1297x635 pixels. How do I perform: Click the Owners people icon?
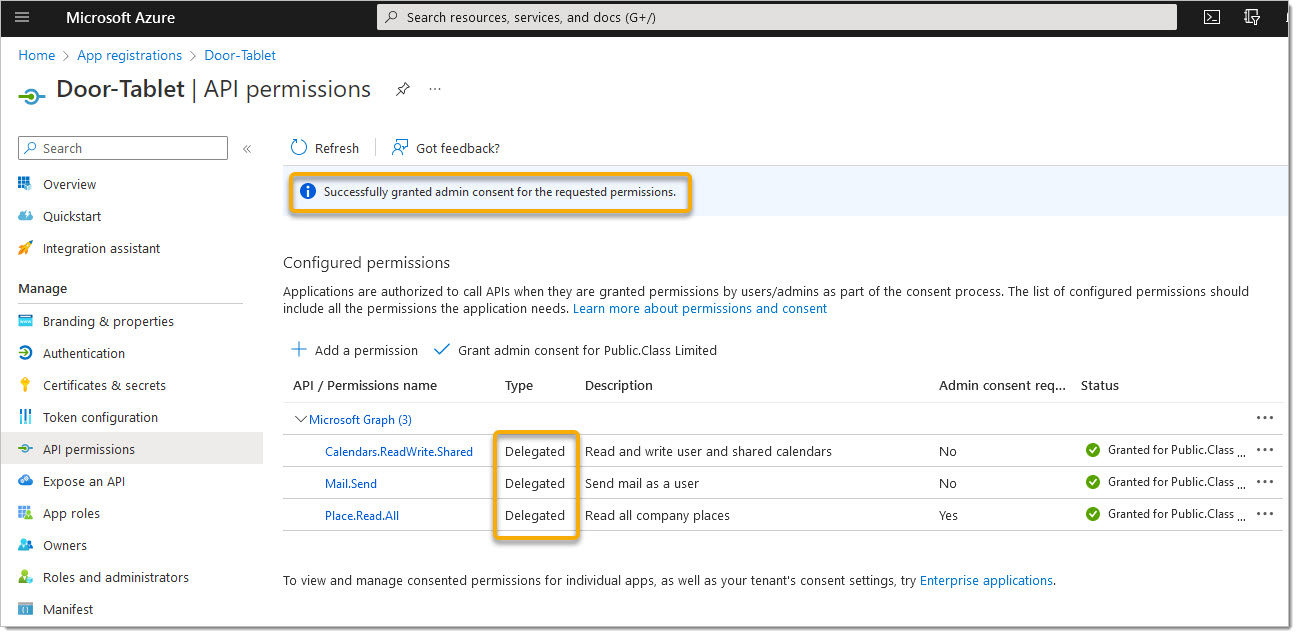[25, 545]
